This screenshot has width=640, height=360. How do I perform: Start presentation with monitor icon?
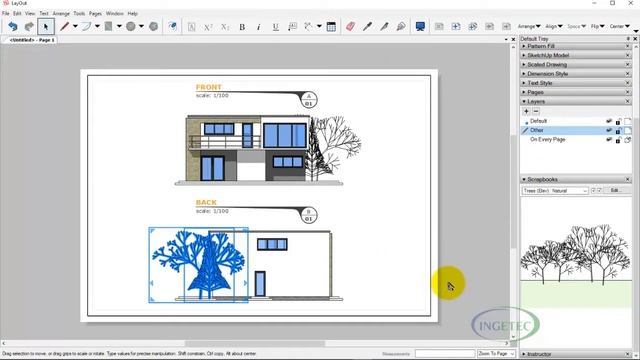click(x=420, y=27)
